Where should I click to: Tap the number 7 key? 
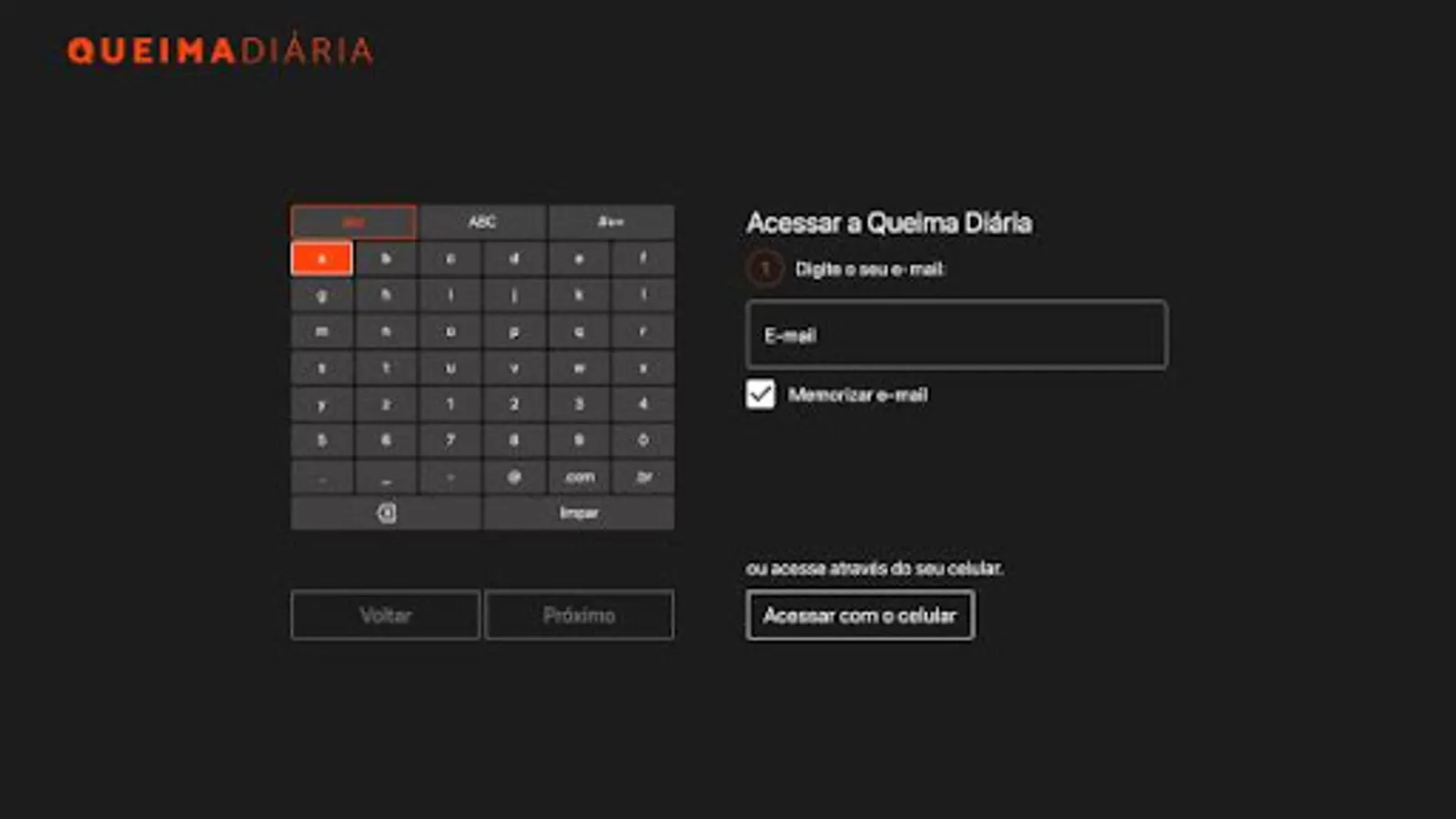pyautogui.click(x=450, y=440)
